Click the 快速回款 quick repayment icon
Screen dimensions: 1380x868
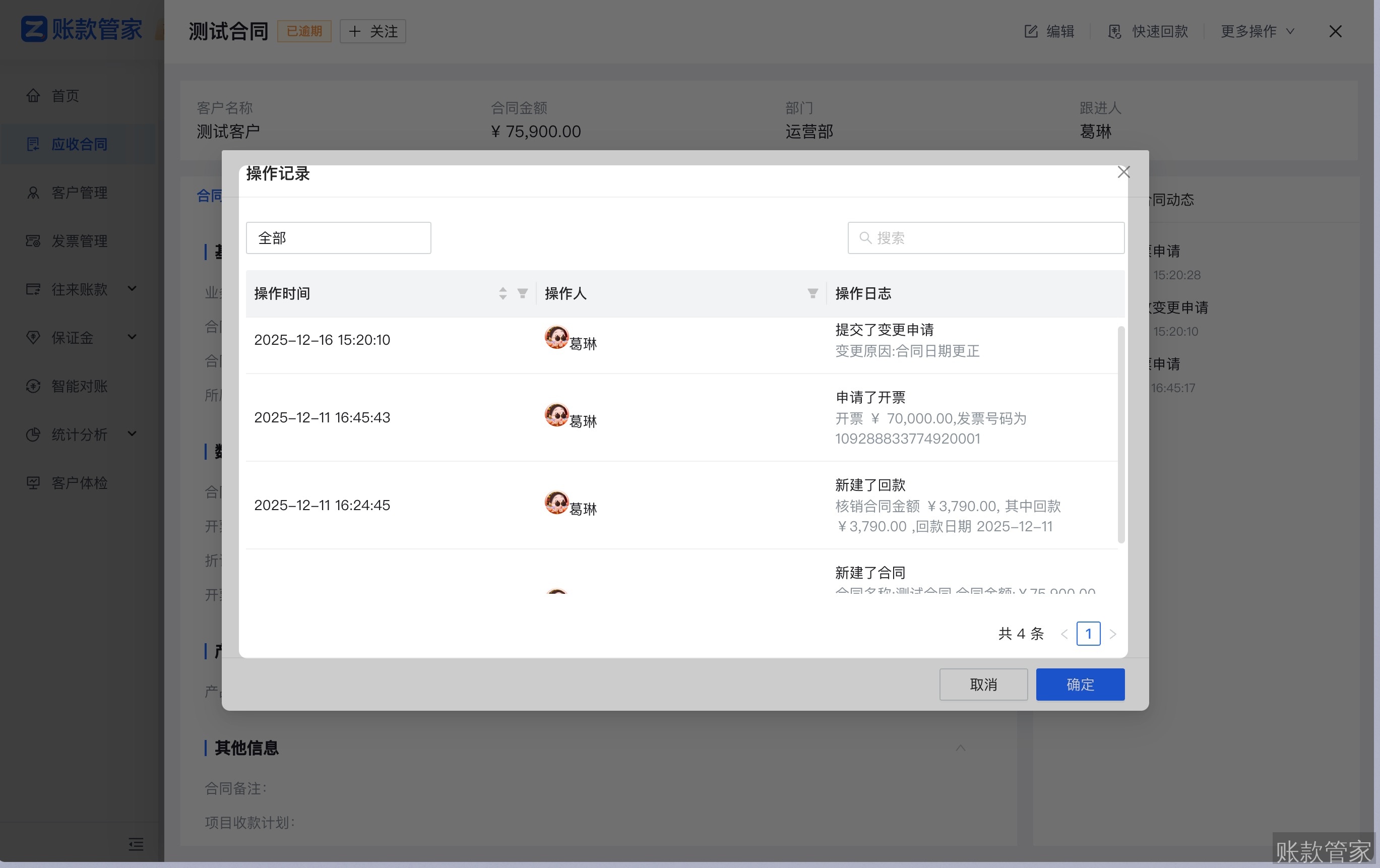pos(1115,32)
